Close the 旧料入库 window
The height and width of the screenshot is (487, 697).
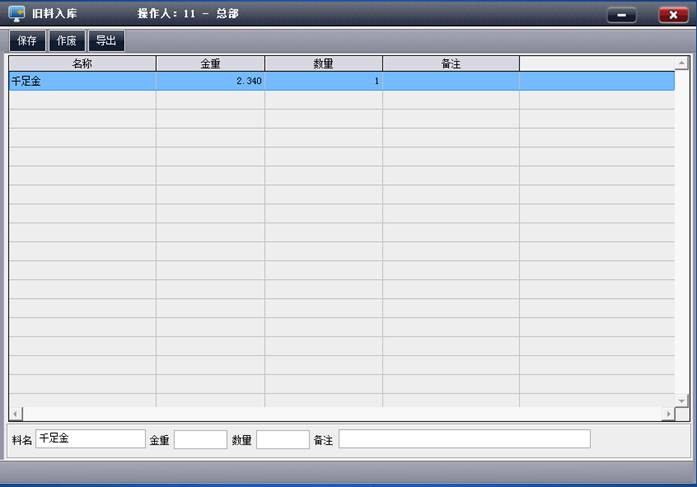[x=673, y=15]
